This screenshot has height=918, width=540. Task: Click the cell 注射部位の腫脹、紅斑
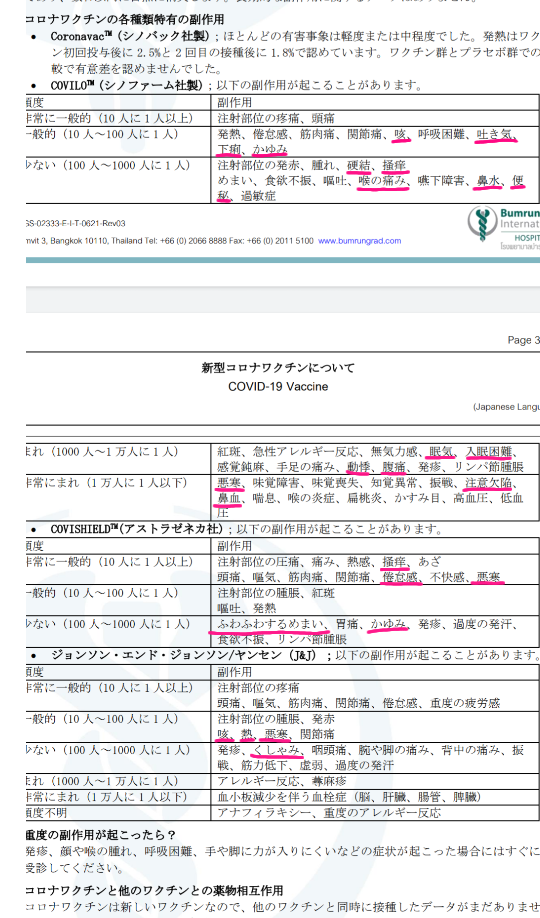pyautogui.click(x=276, y=593)
